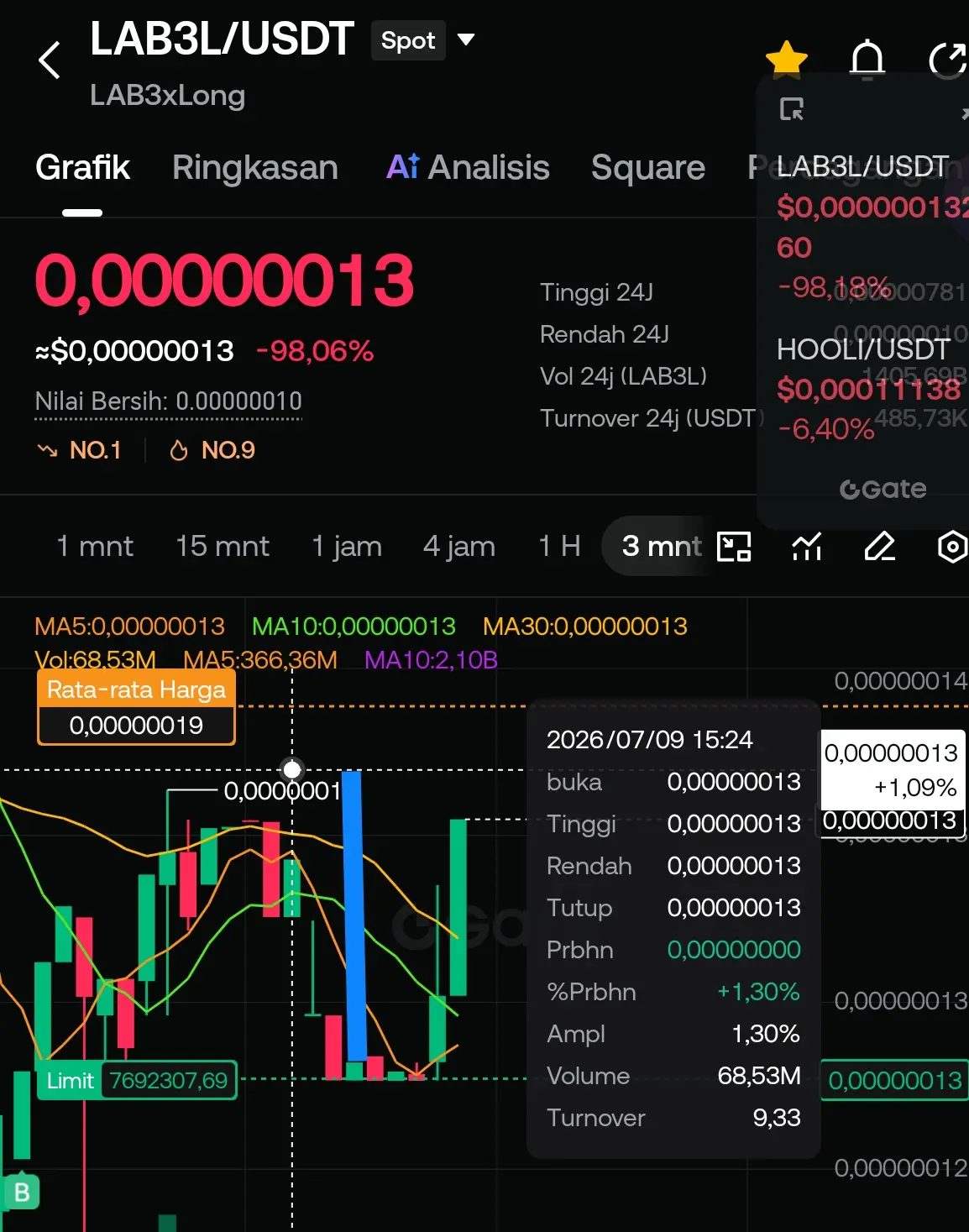969x1232 pixels.
Task: Tap the crosshair handle on the chart
Action: 291,769
